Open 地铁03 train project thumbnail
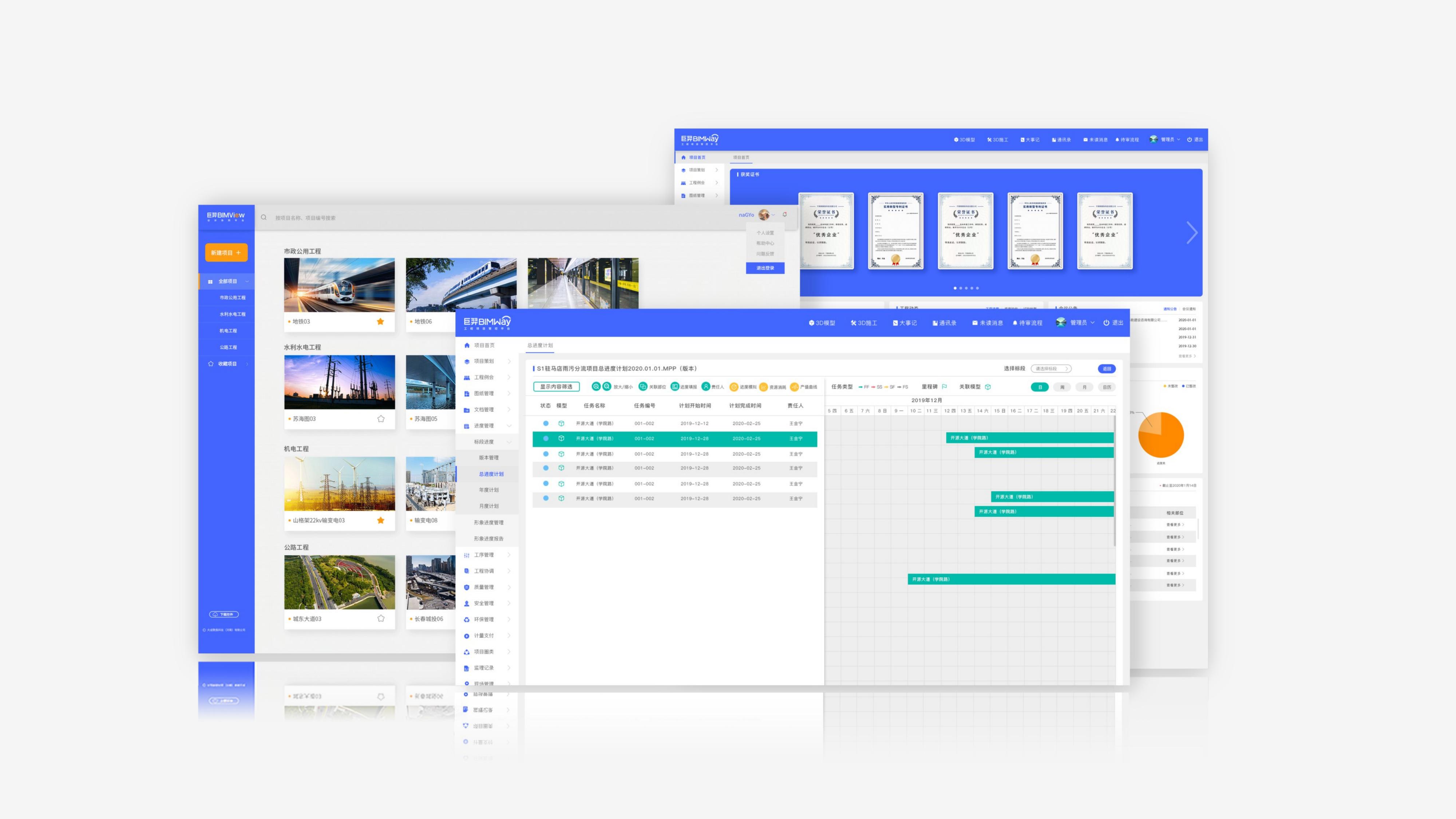1456x819 pixels. click(339, 285)
